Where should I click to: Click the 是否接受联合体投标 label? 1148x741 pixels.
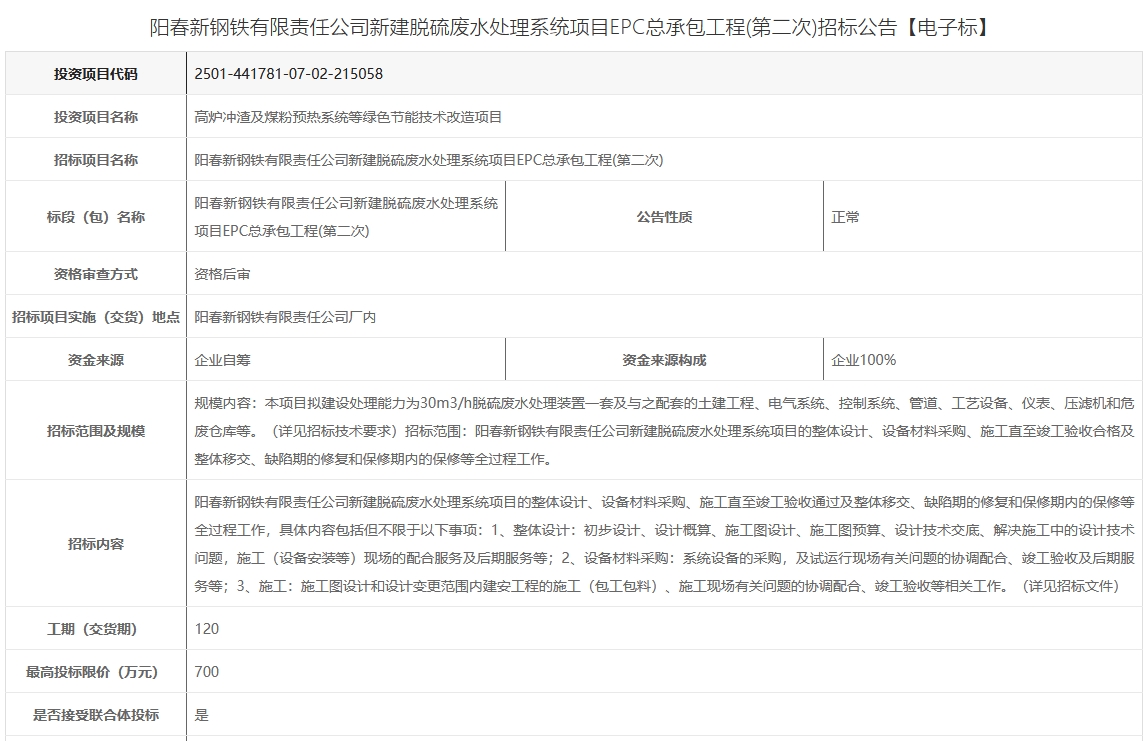[96, 715]
